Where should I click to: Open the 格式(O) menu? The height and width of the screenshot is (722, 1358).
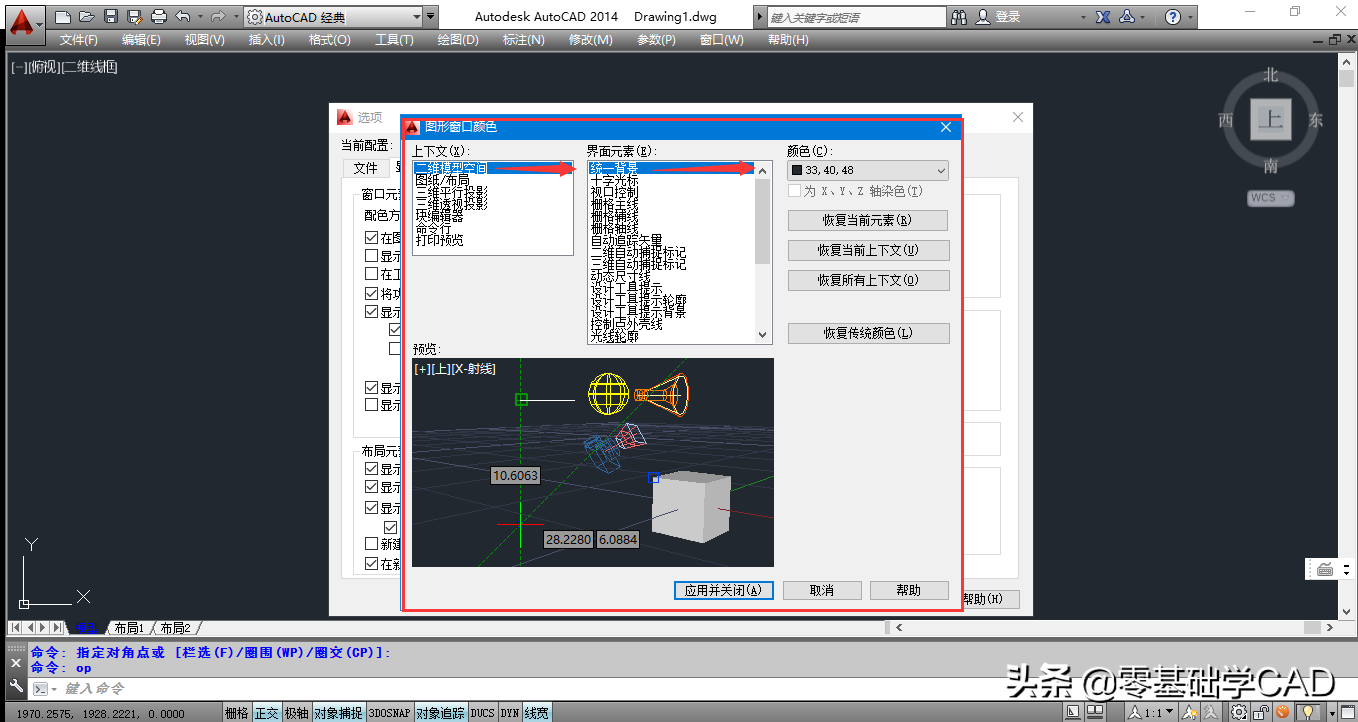(x=329, y=40)
